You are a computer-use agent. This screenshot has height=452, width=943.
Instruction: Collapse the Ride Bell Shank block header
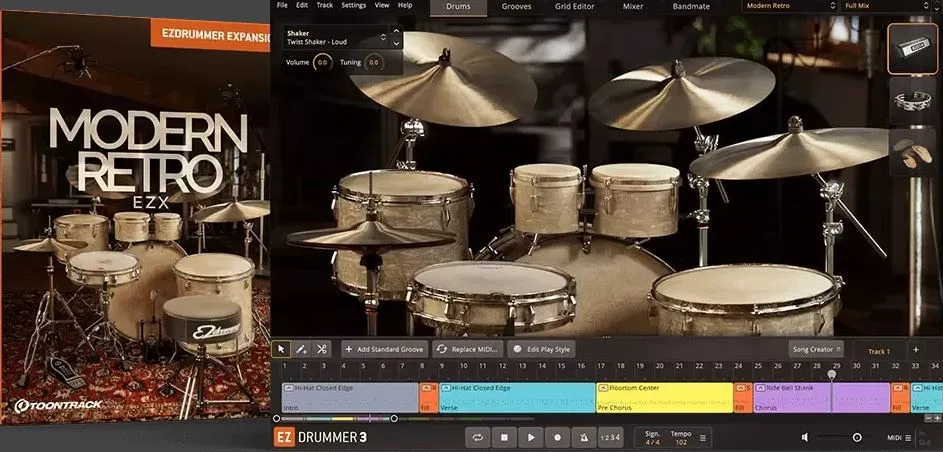tap(760, 388)
